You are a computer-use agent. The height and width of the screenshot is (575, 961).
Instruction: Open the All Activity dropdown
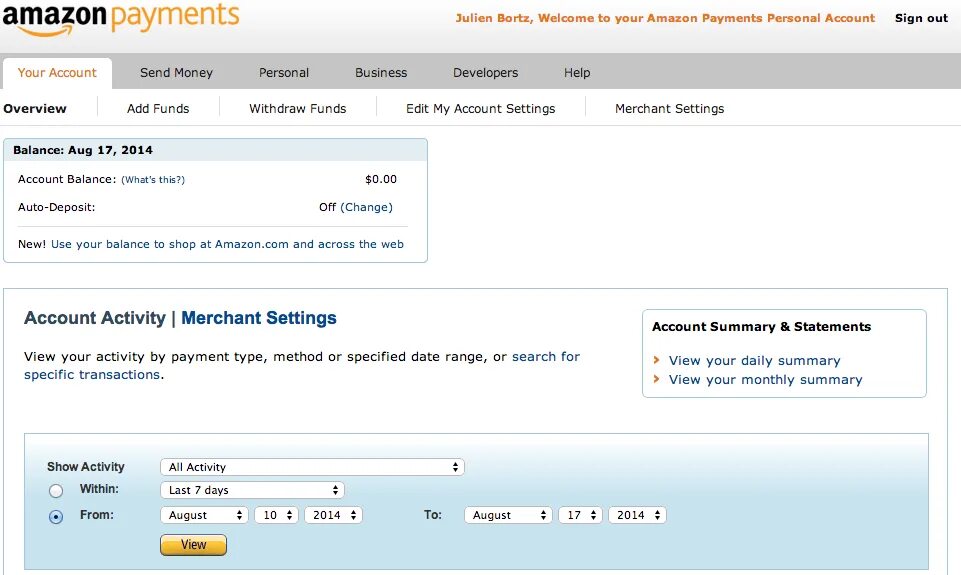click(x=312, y=467)
